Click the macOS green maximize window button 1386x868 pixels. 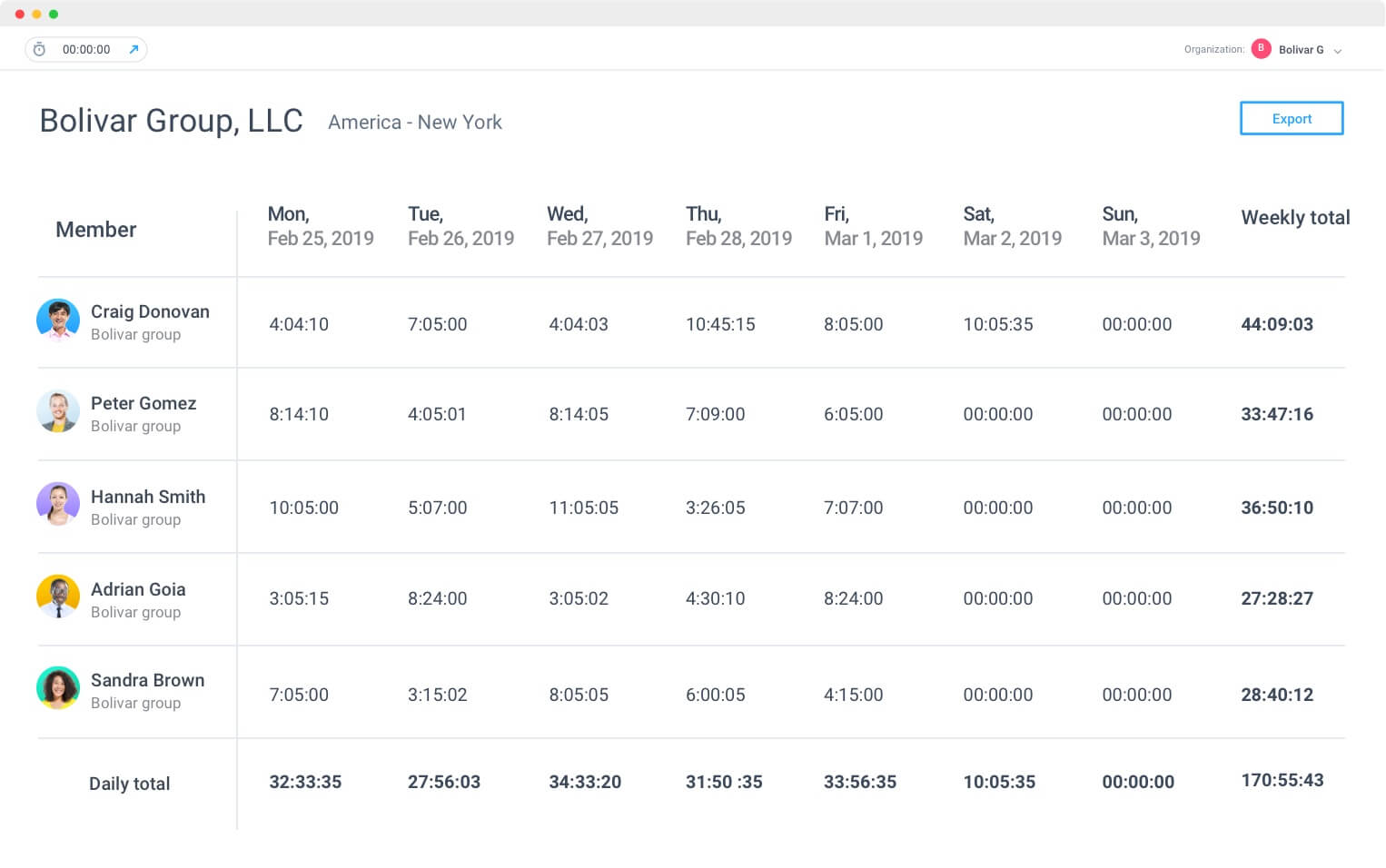tap(54, 15)
